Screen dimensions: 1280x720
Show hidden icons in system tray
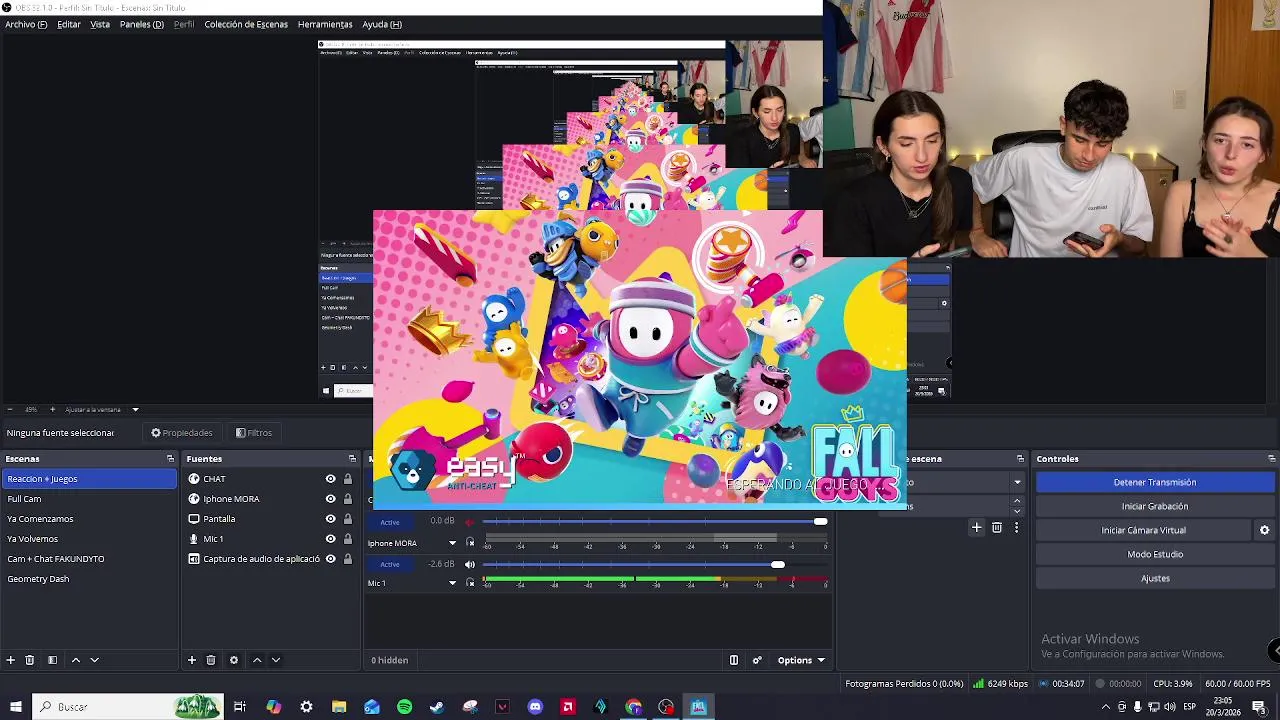(x=1105, y=707)
